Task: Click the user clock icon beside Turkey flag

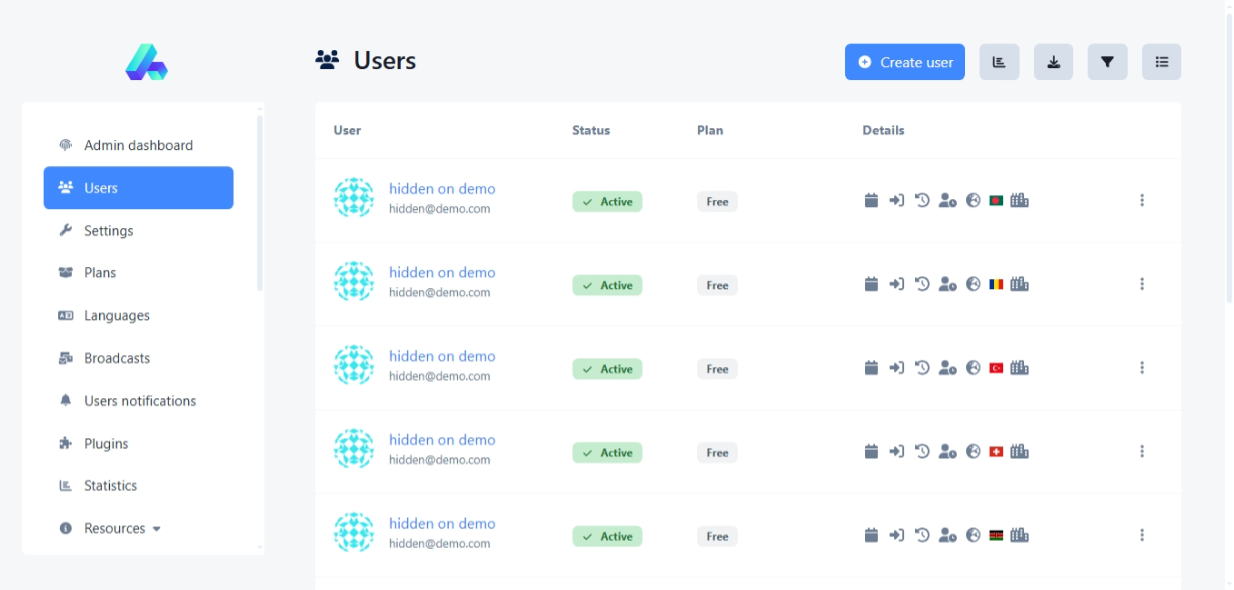Action: click(947, 368)
